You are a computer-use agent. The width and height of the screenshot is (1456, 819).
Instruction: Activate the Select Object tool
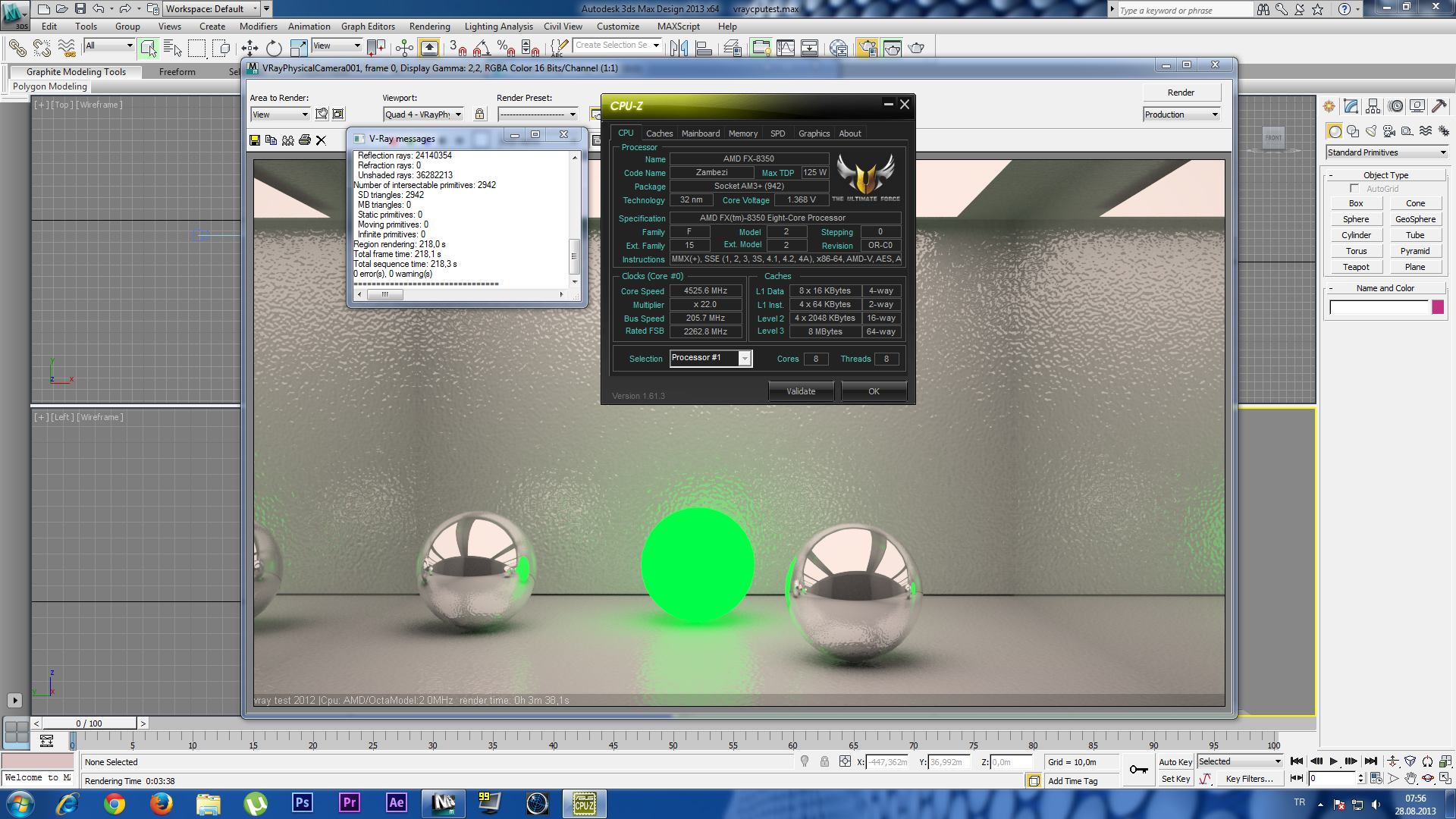click(148, 49)
